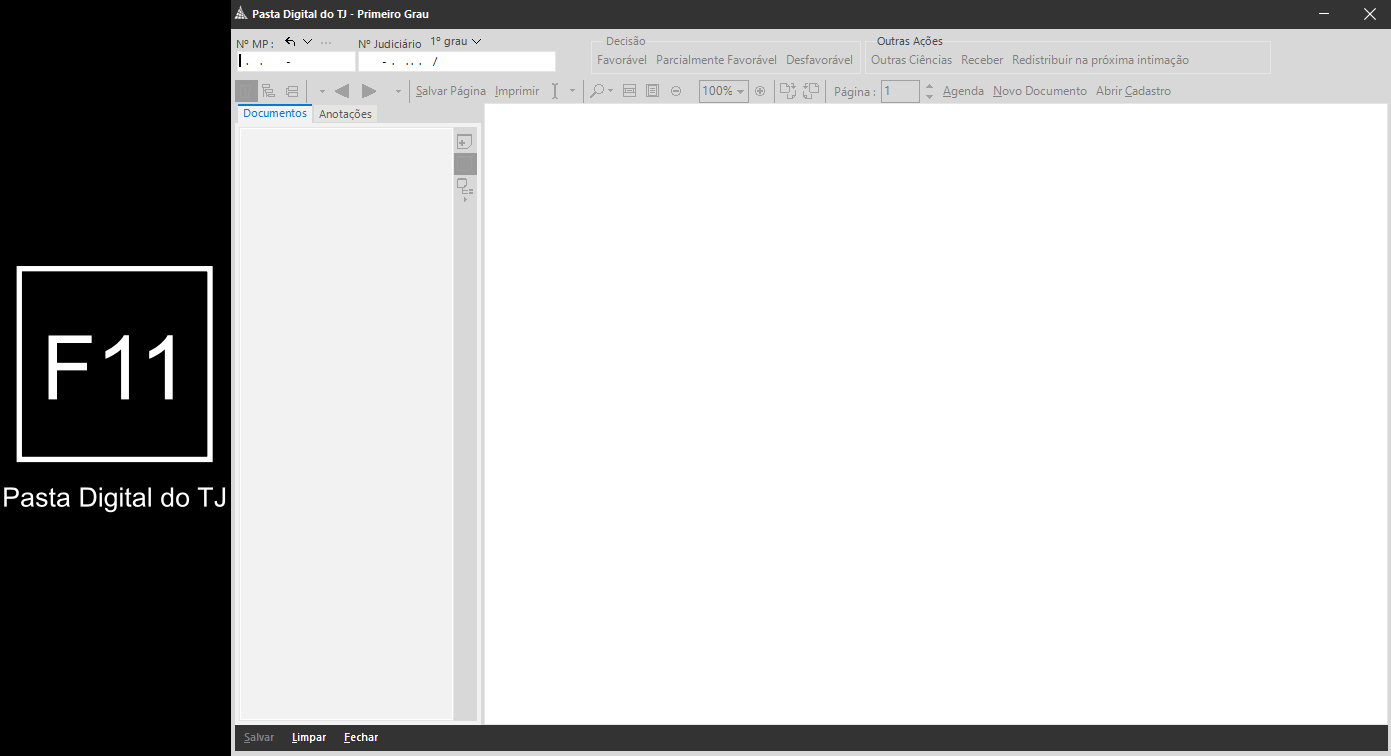Click the highlighted note icon in side strip
1391x756 pixels.
click(465, 164)
